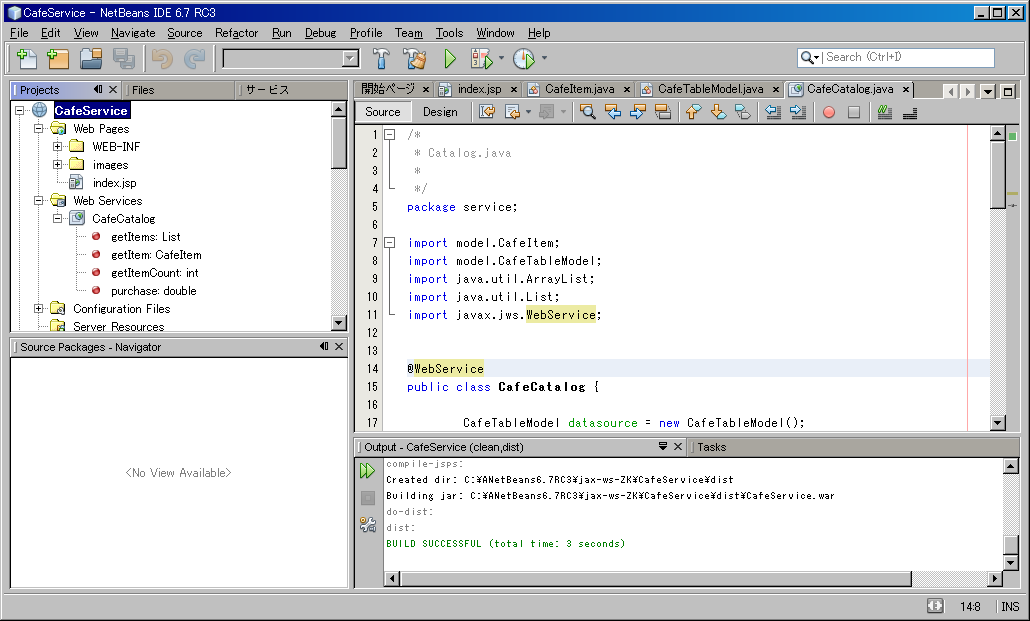1030x621 pixels.
Task: Click the Source view button
Action: 382,112
